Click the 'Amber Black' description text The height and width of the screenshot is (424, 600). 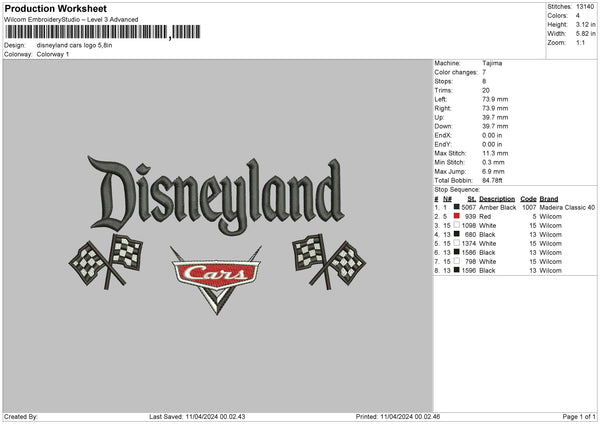[x=497, y=207]
